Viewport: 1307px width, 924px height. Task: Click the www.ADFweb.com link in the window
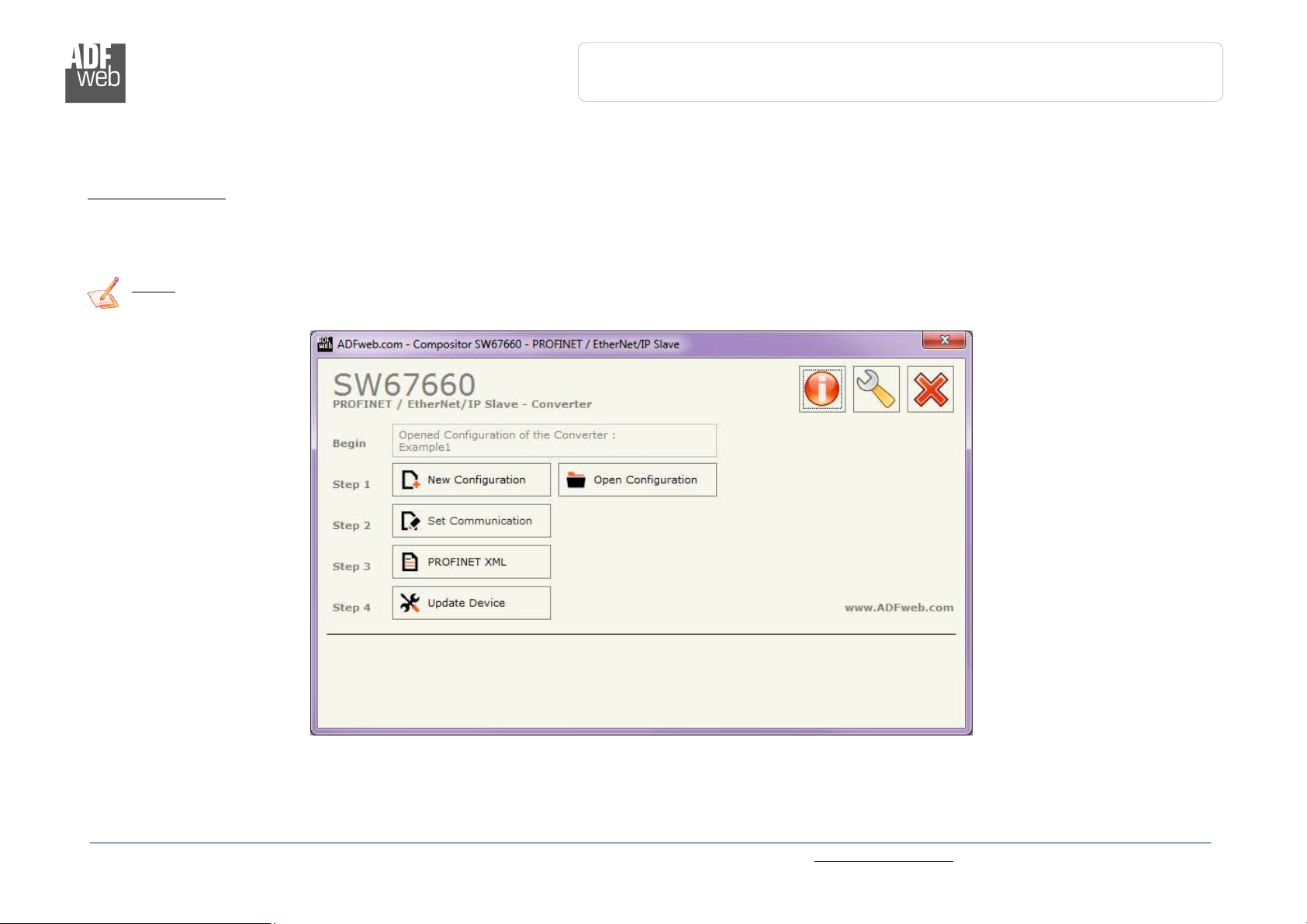[x=899, y=607]
